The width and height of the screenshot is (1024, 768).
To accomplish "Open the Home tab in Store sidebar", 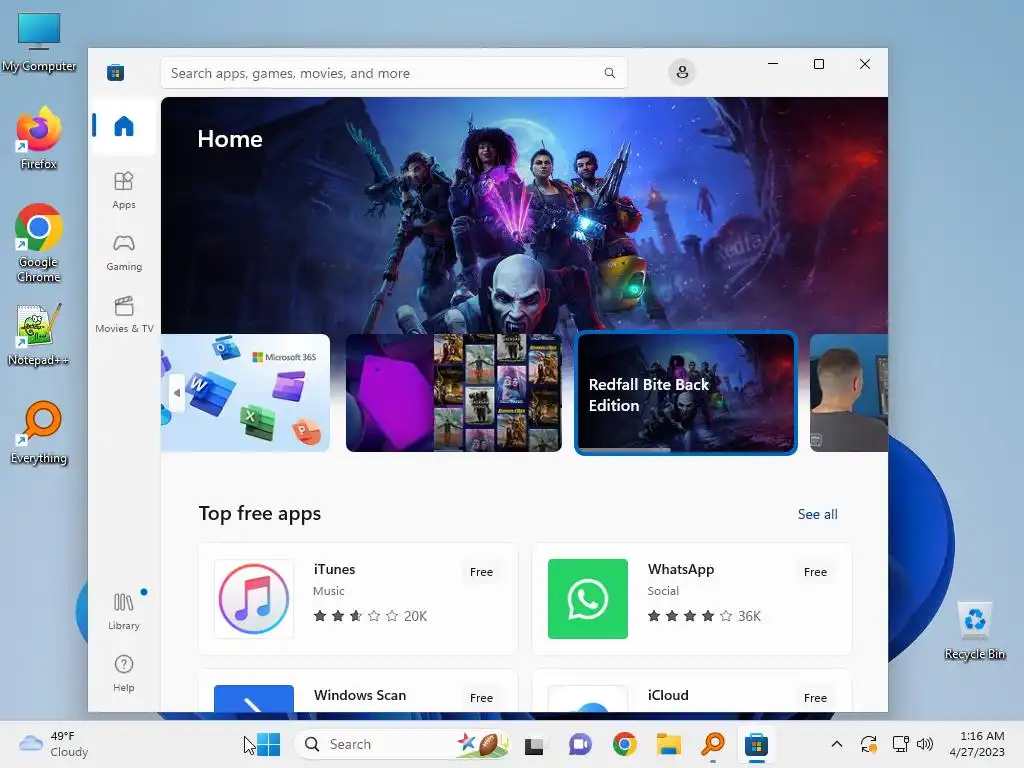I will [x=123, y=125].
